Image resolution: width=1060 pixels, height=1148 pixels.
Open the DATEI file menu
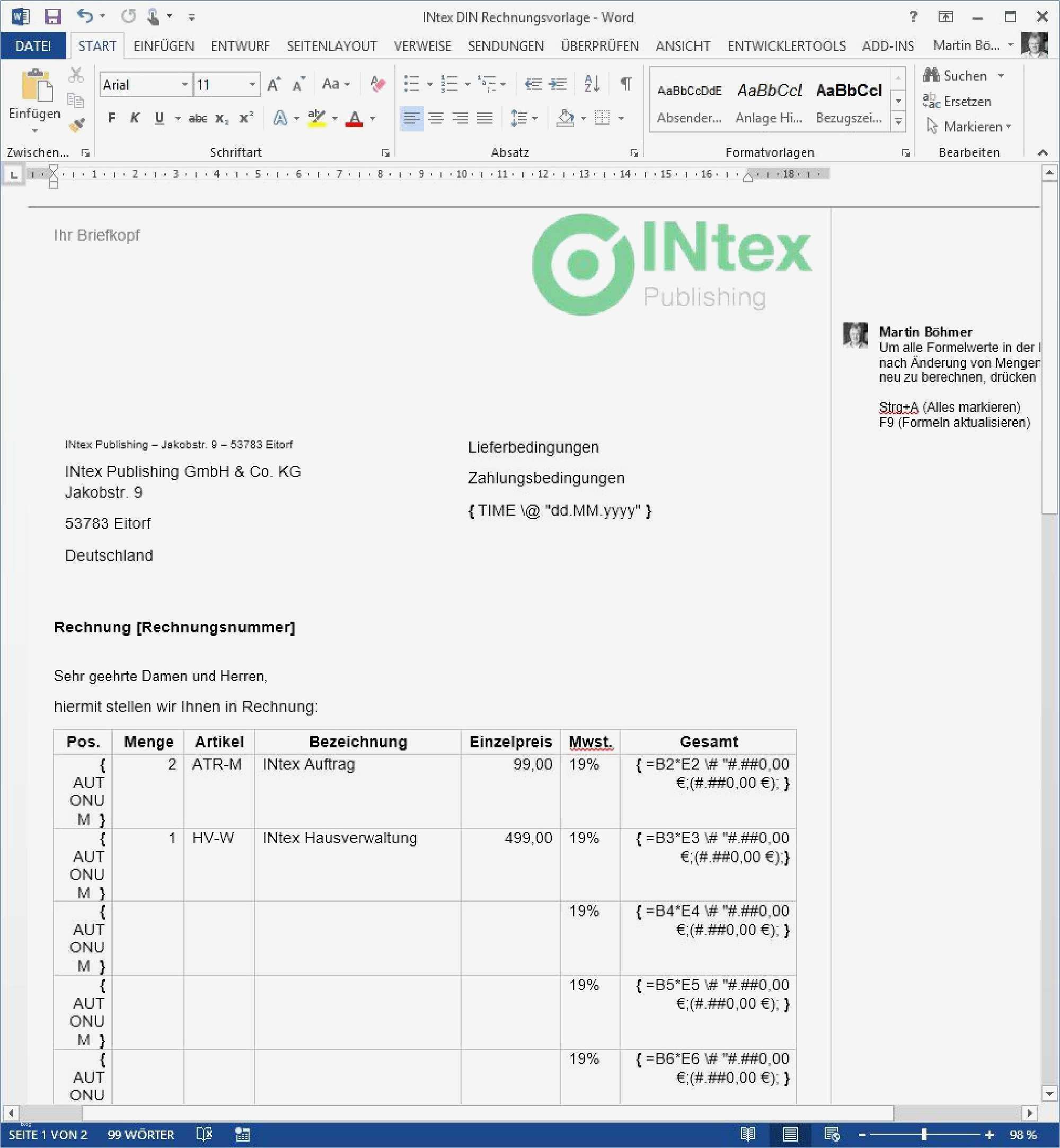pos(33,46)
